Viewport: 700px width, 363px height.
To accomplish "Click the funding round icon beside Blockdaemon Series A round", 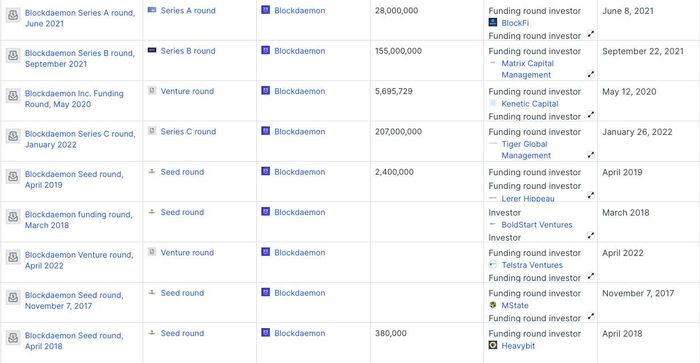I will tap(13, 15).
